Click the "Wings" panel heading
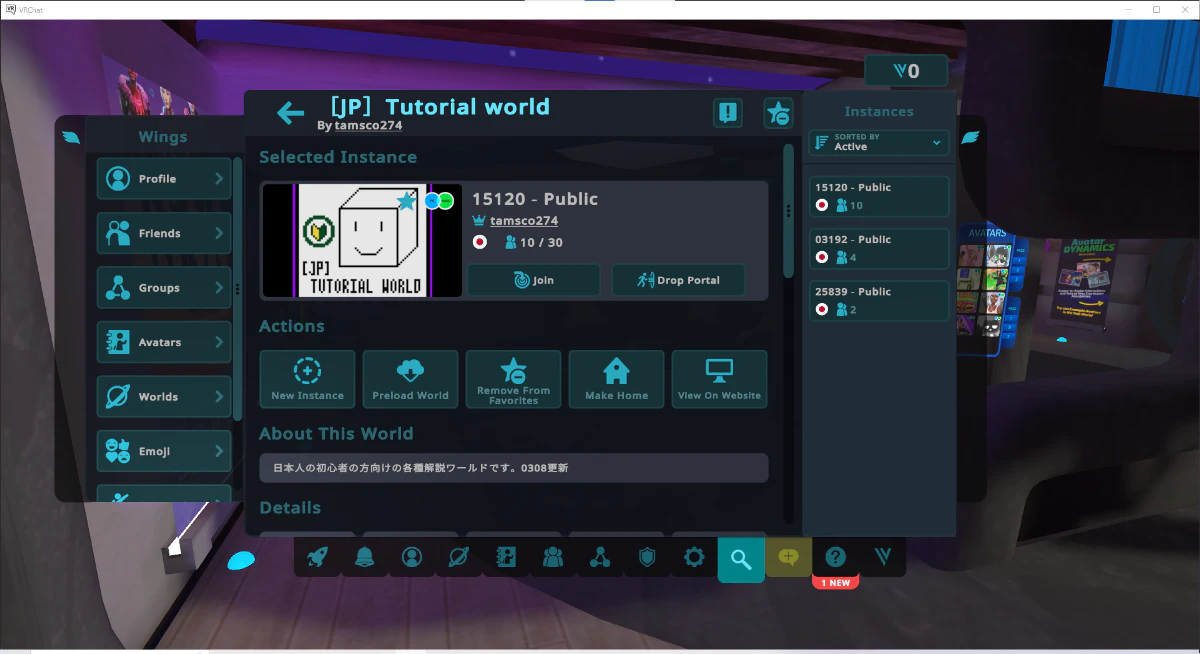Screen dimensions: 1200x654 (x=163, y=137)
